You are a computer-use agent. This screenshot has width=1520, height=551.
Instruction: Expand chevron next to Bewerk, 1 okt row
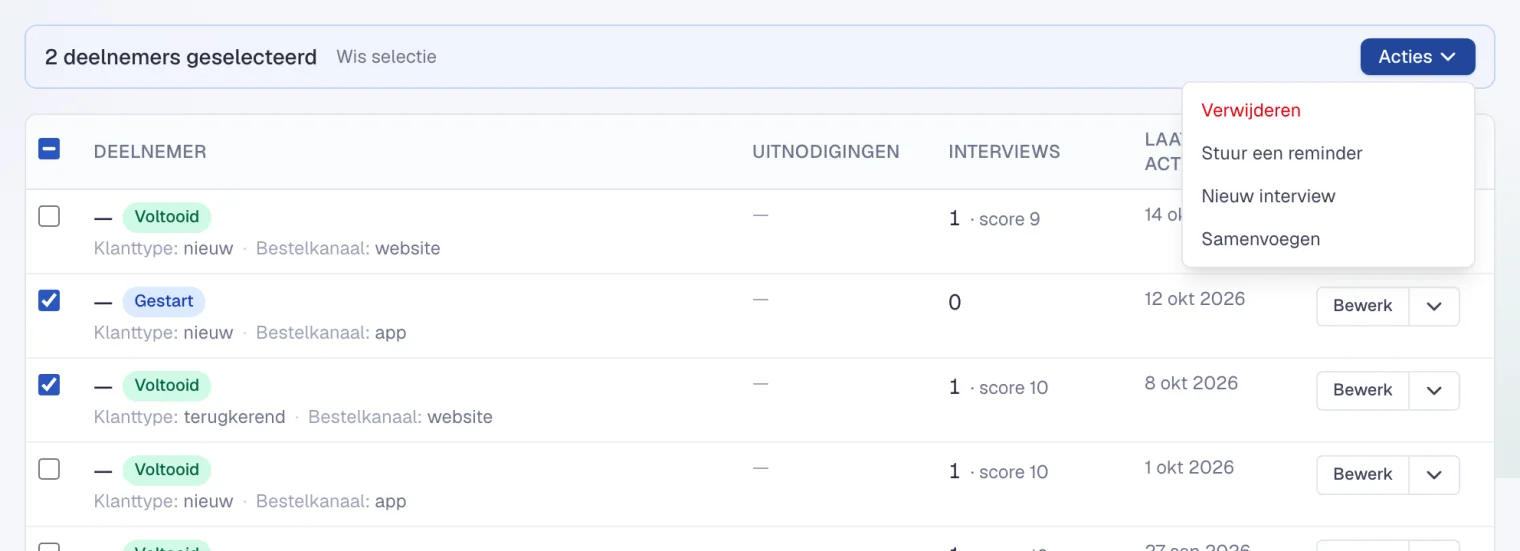1434,474
